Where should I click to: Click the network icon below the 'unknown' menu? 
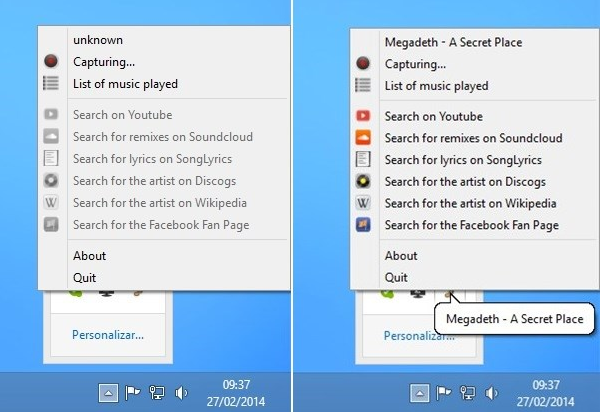(157, 392)
